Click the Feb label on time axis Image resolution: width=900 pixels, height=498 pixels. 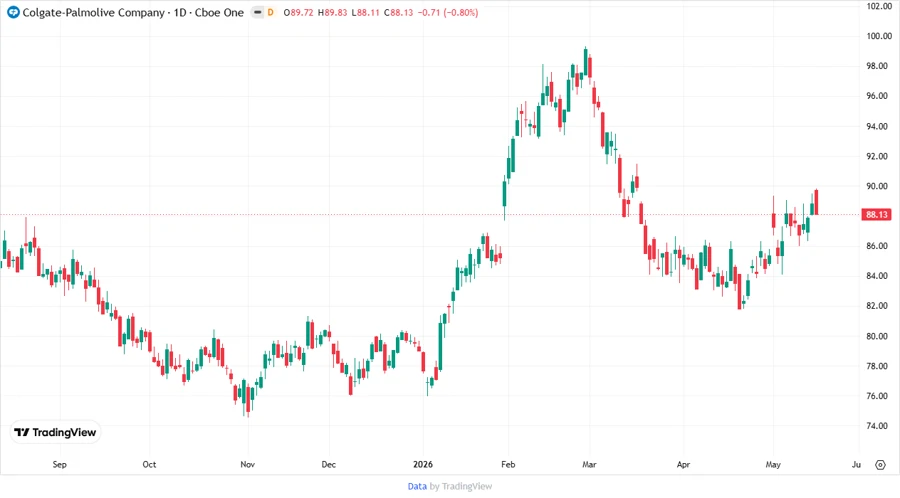[x=508, y=465]
